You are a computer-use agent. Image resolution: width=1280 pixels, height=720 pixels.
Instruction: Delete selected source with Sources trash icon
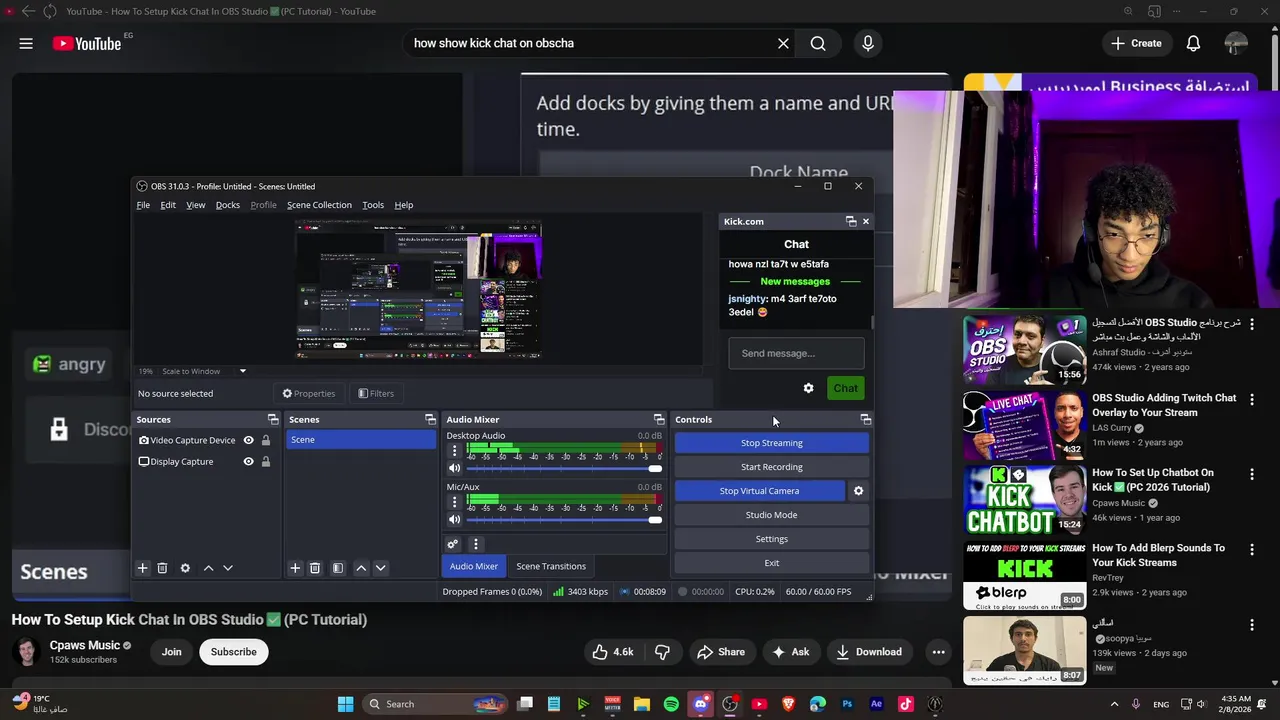pyautogui.click(x=162, y=568)
